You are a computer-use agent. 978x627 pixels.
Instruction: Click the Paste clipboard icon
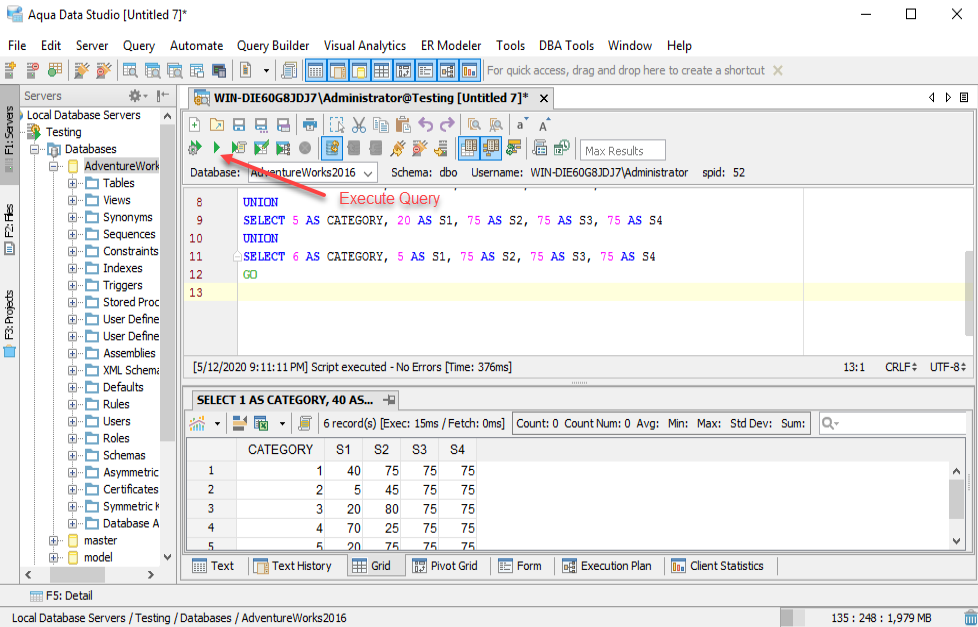pos(403,125)
